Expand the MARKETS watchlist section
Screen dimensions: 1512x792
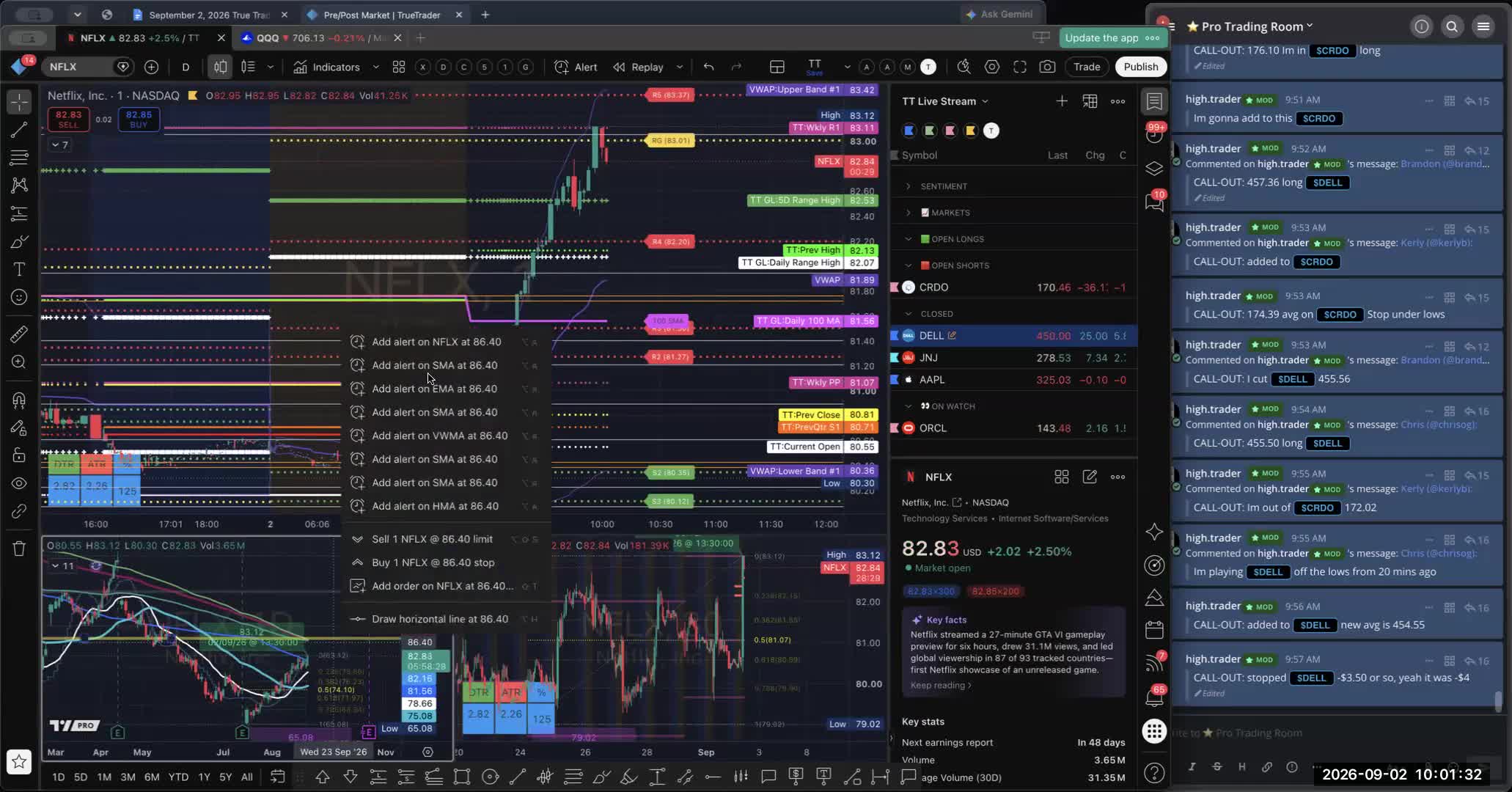(909, 213)
